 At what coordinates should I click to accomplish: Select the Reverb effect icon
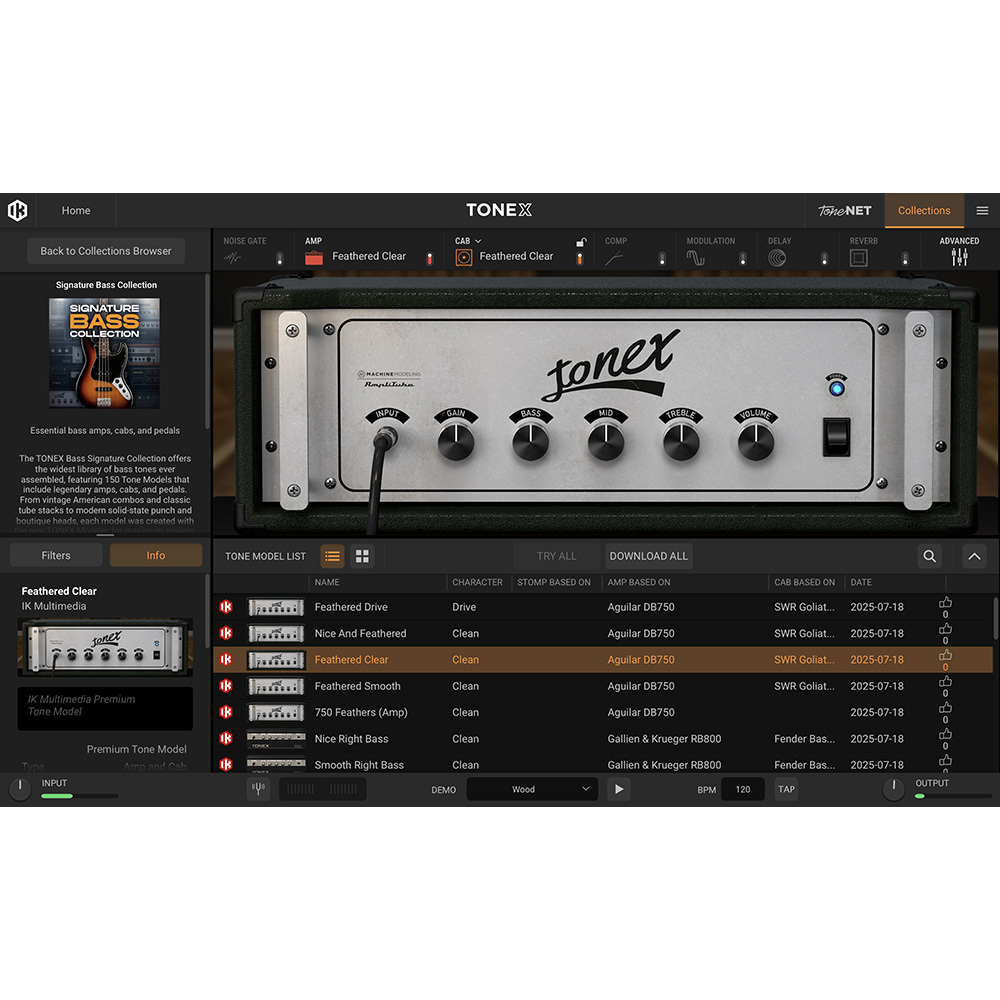[858, 257]
